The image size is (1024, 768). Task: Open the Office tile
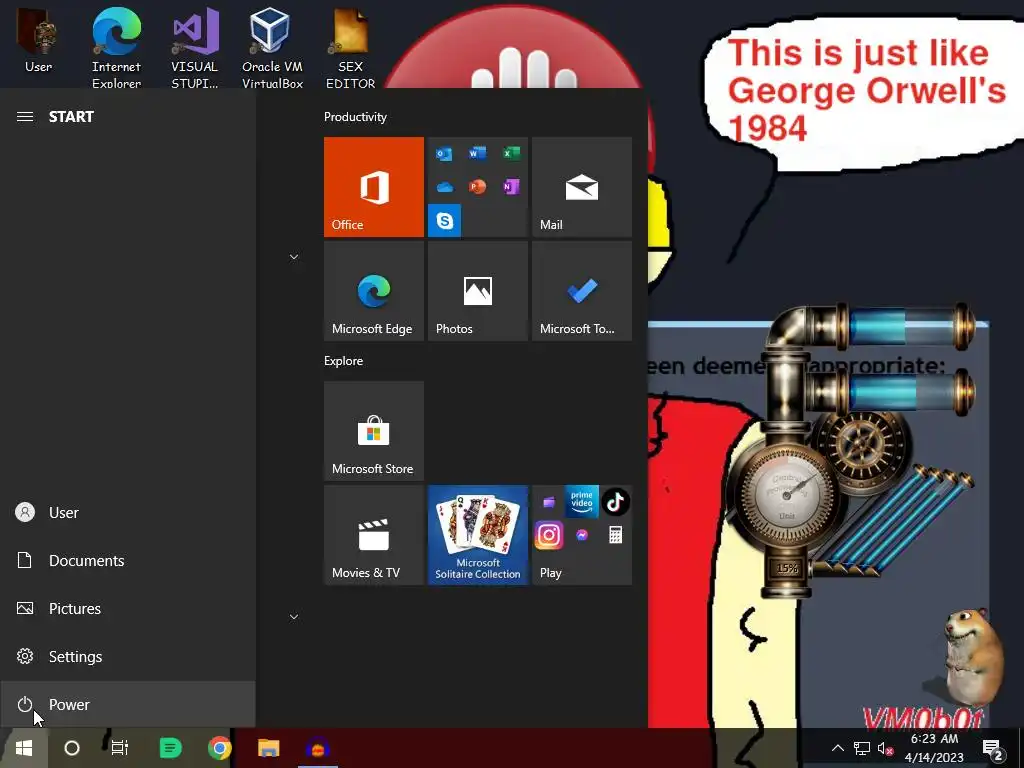click(x=374, y=187)
